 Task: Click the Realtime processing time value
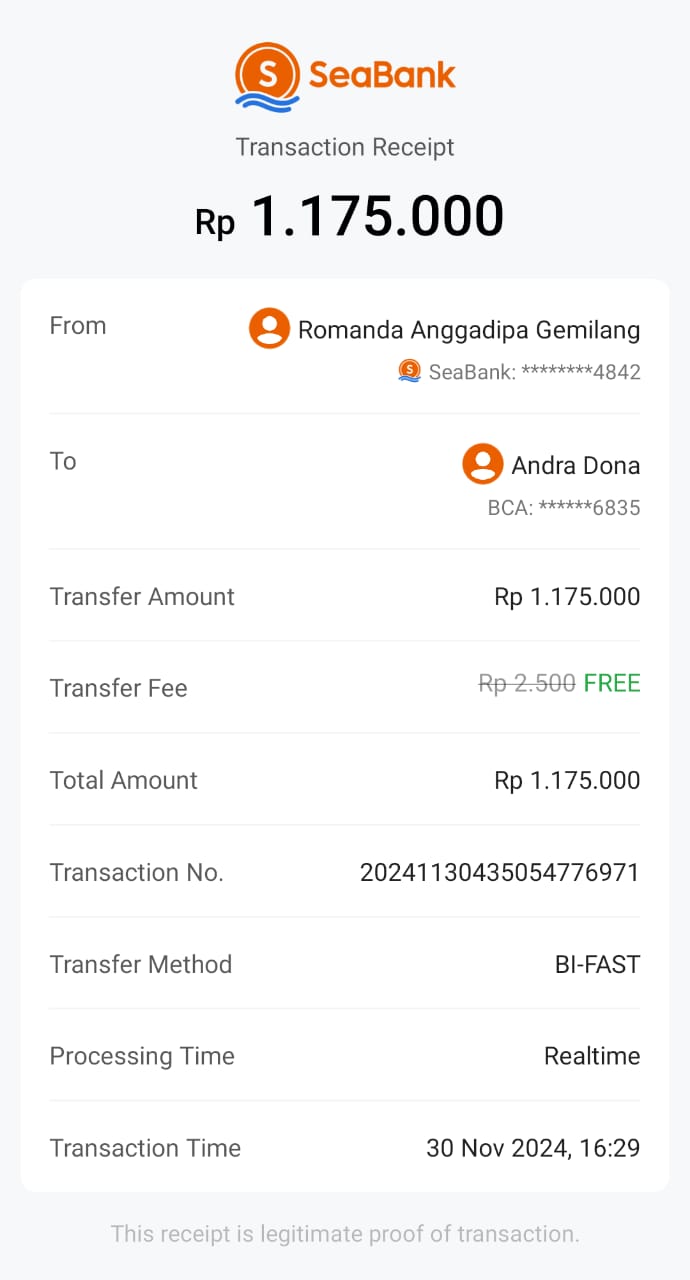coord(592,1056)
